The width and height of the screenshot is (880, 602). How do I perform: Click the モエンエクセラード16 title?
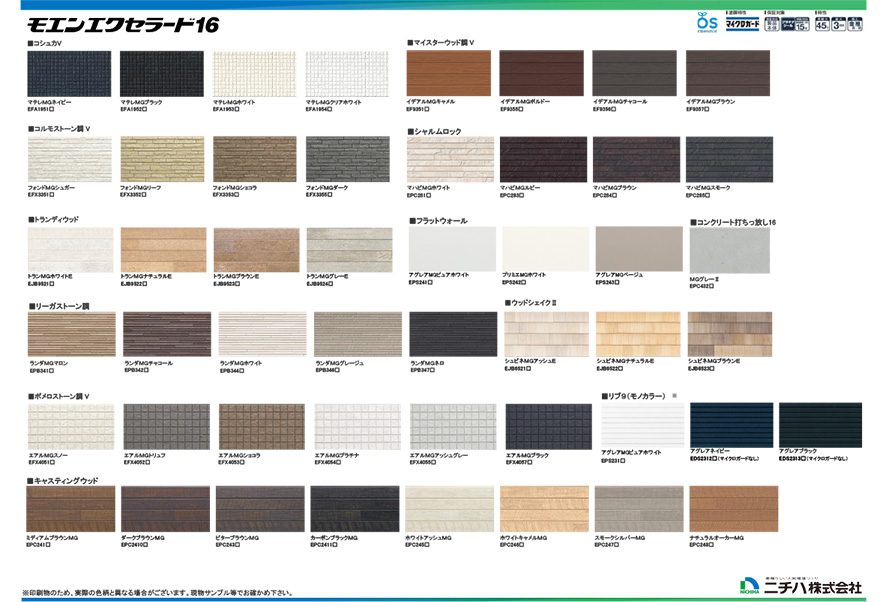tap(123, 25)
